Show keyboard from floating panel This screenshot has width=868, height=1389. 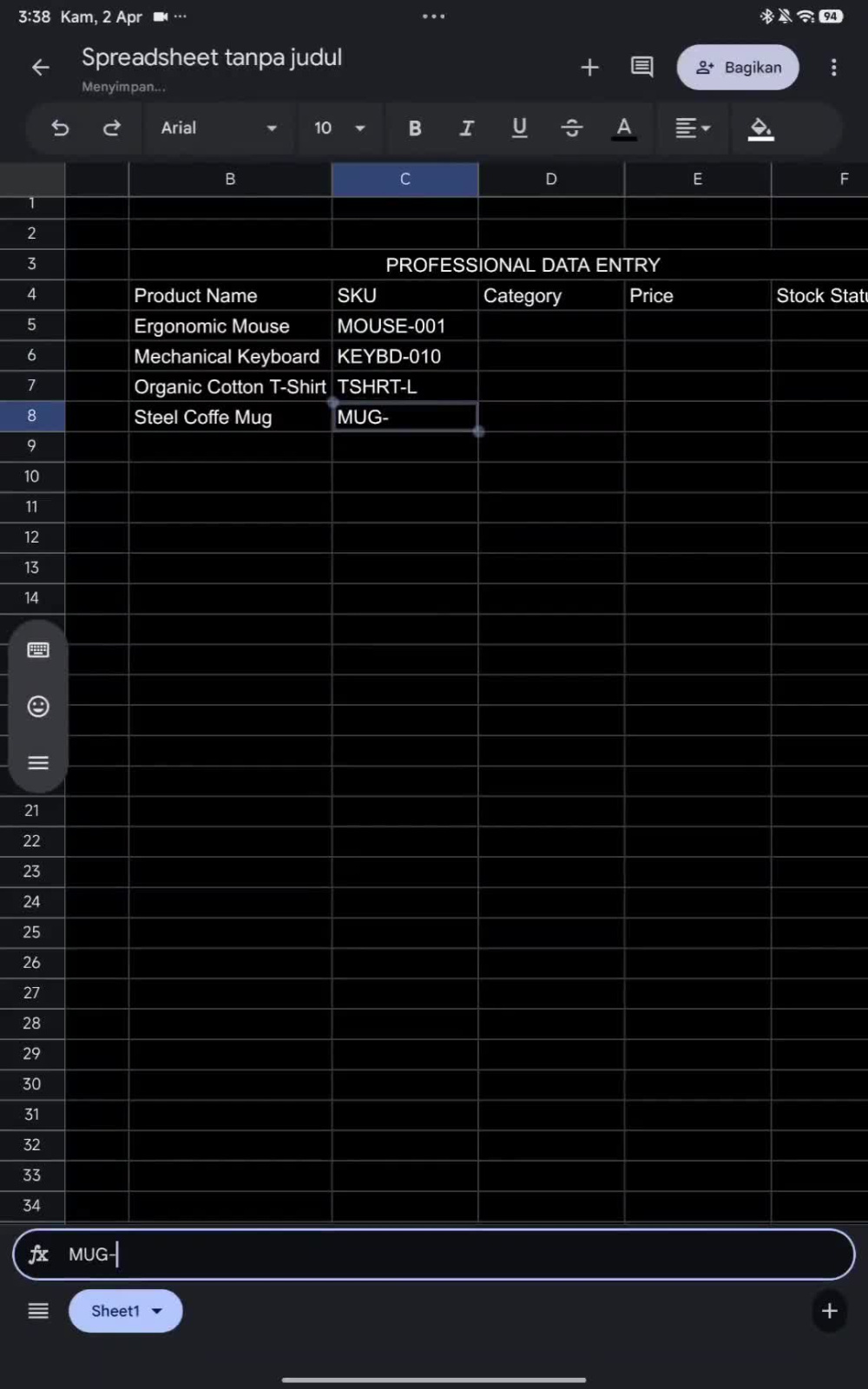click(x=38, y=650)
